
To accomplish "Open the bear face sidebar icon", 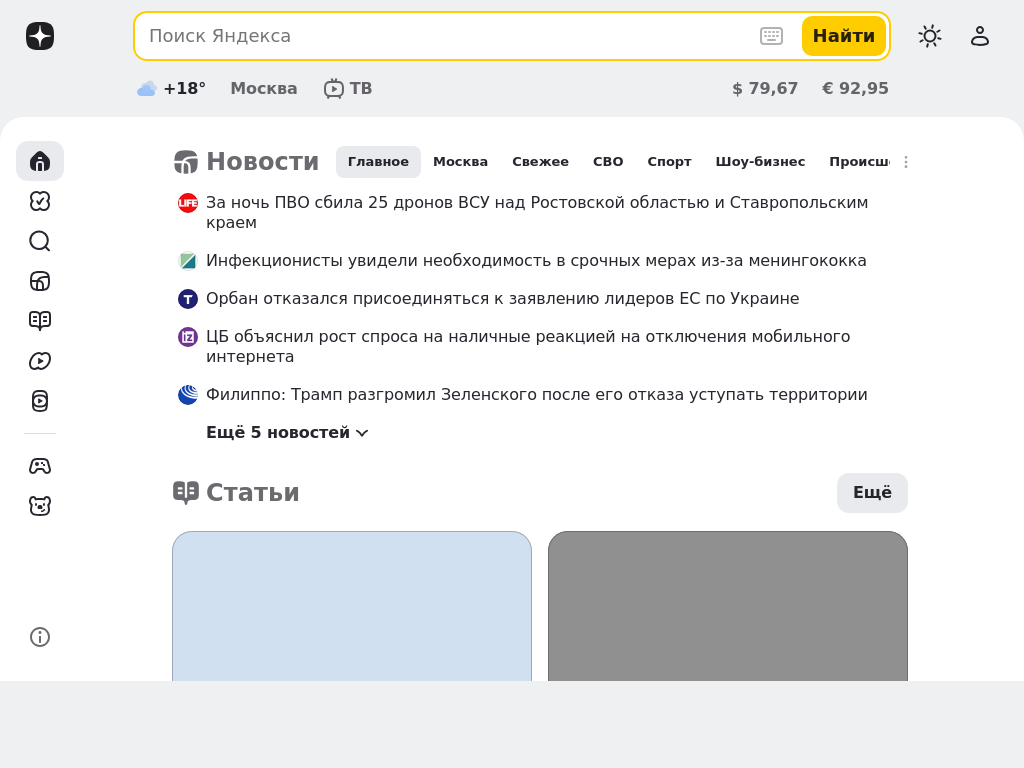I will click(40, 505).
